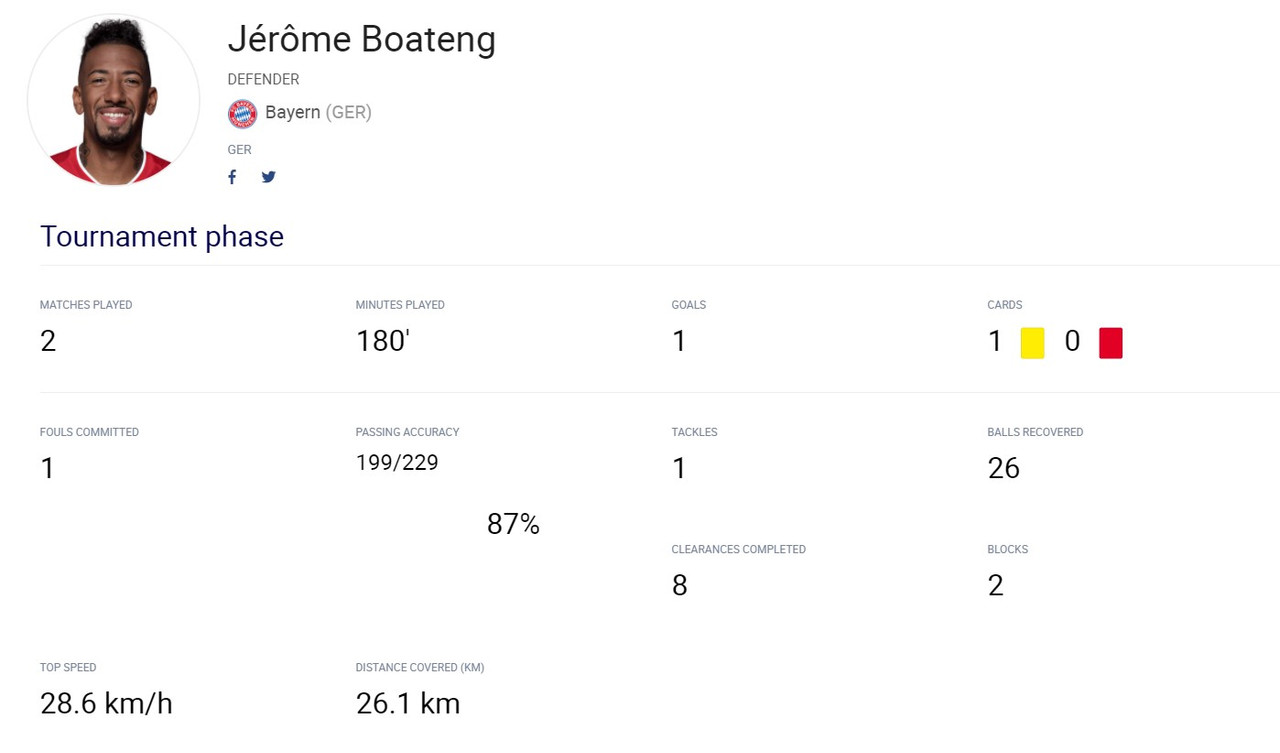Click Jérôme Boateng's portrait photo
The width and height of the screenshot is (1280, 753).
click(113, 100)
